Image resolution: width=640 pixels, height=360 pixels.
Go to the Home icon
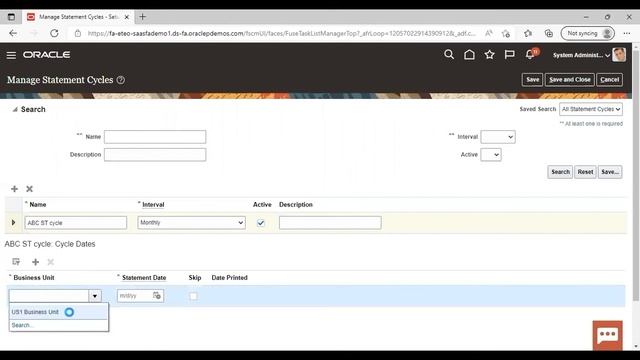(x=469, y=54)
